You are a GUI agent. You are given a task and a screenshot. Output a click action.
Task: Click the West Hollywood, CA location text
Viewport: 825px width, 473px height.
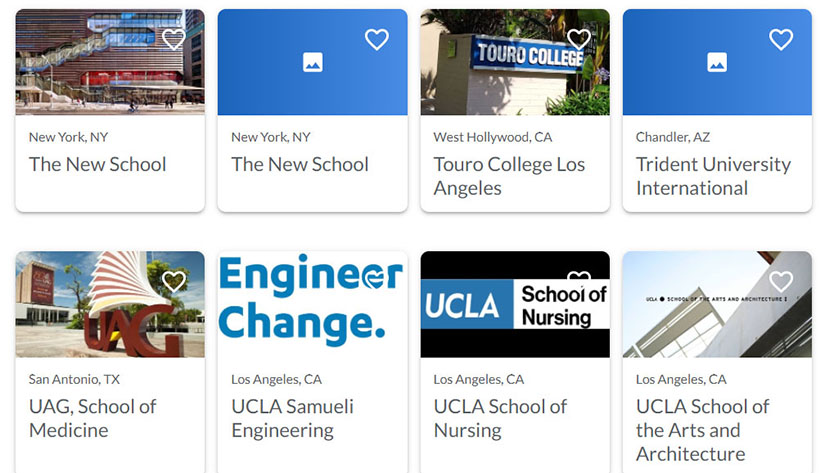point(492,137)
